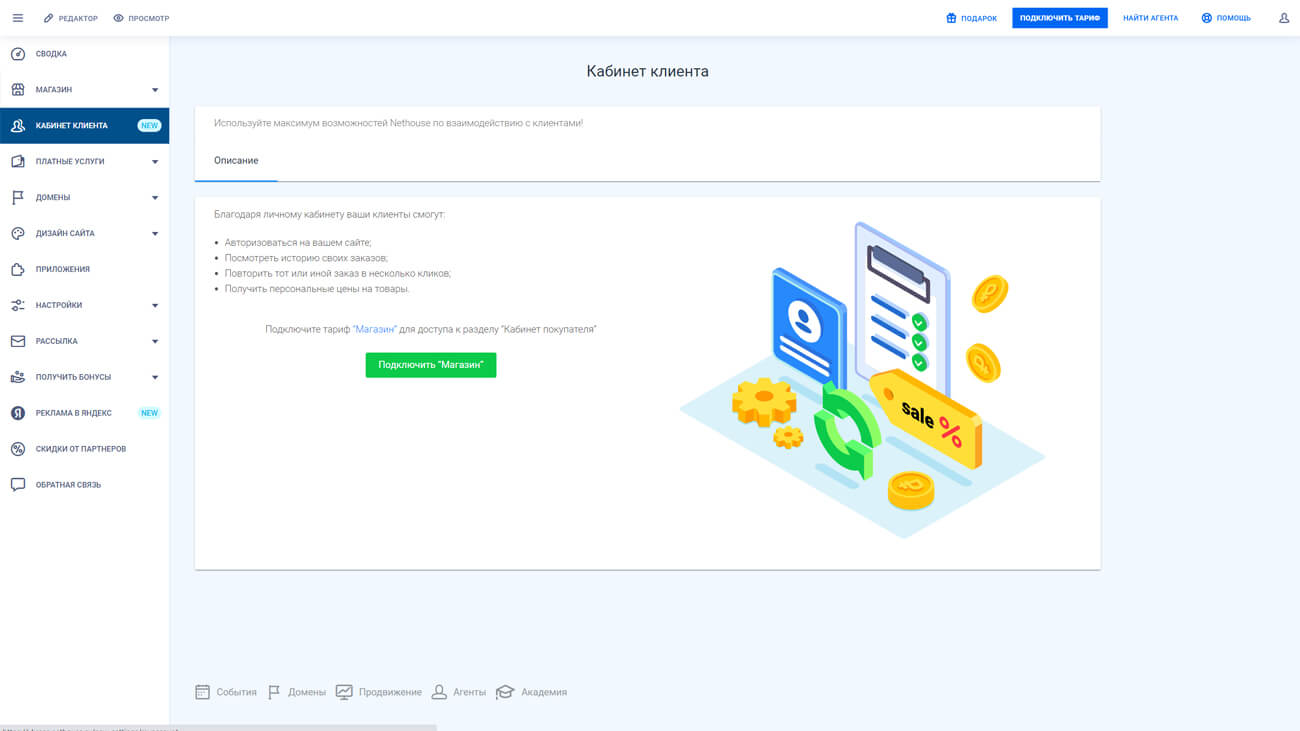The image size is (1300, 731).
Task: Click the Реклама в Яндекс icon
Action: coord(18,413)
